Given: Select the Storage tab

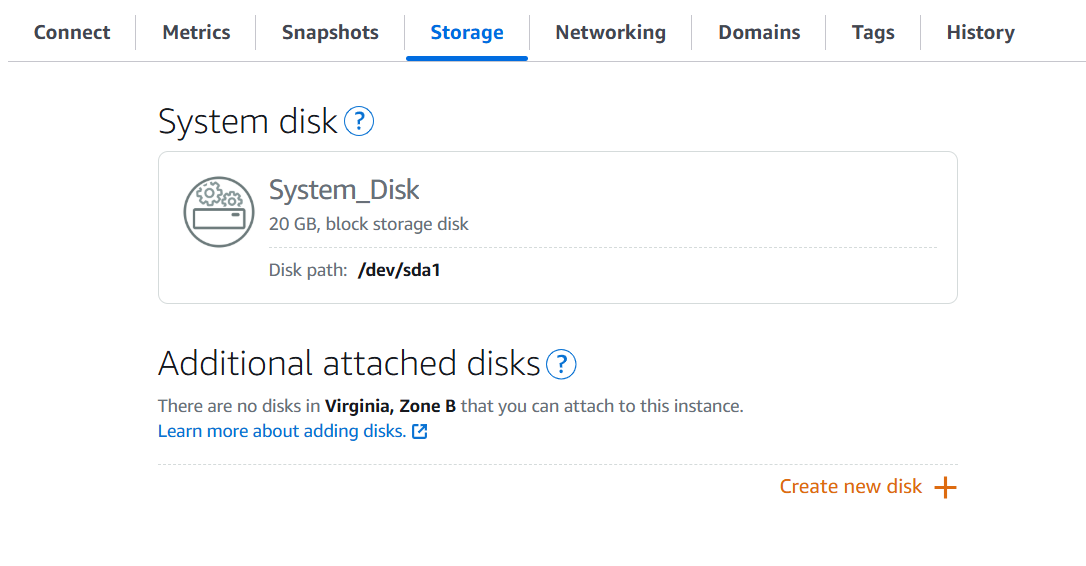Looking at the screenshot, I should pos(467,33).
